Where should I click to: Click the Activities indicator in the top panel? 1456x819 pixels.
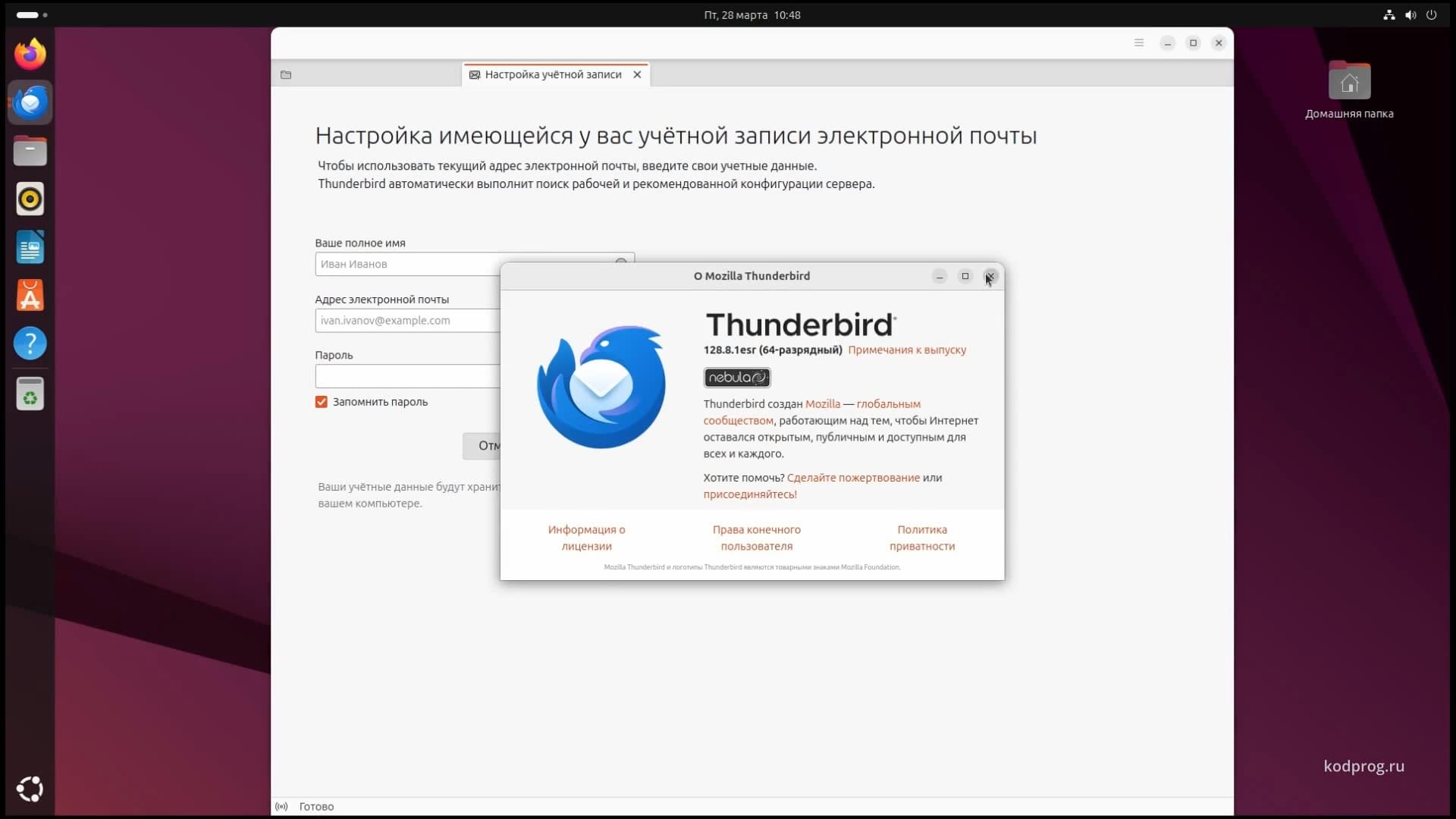(32, 14)
